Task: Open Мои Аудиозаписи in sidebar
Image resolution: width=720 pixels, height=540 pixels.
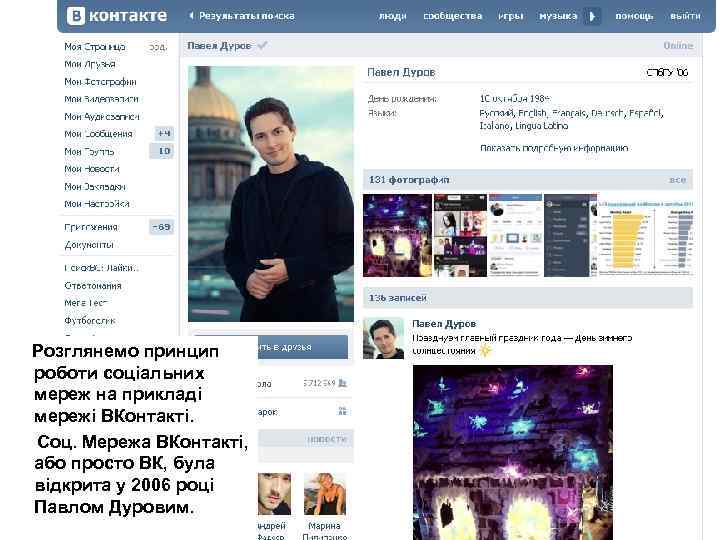Action: (x=101, y=117)
